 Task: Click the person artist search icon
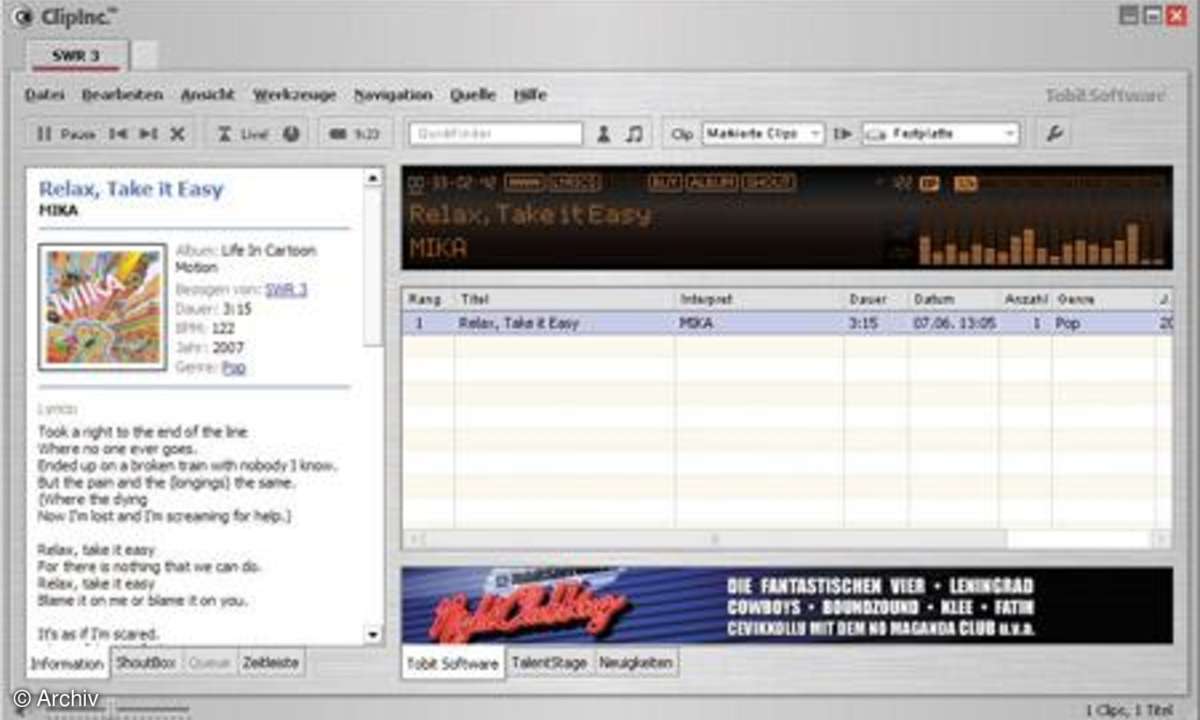point(603,134)
